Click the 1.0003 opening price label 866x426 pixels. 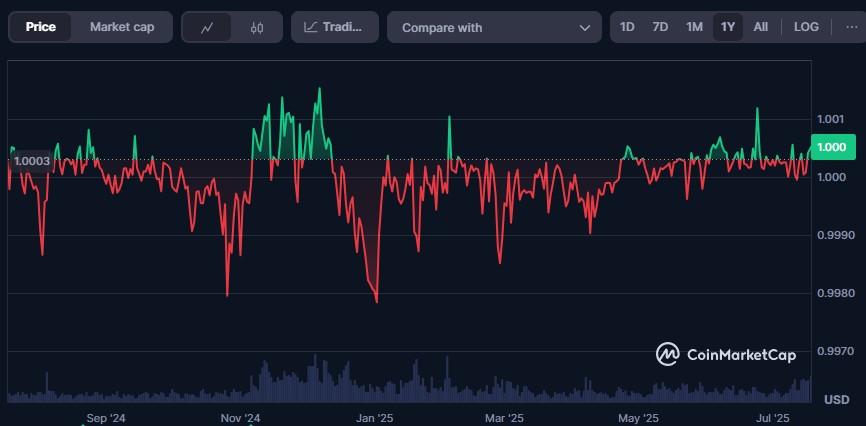[31, 160]
